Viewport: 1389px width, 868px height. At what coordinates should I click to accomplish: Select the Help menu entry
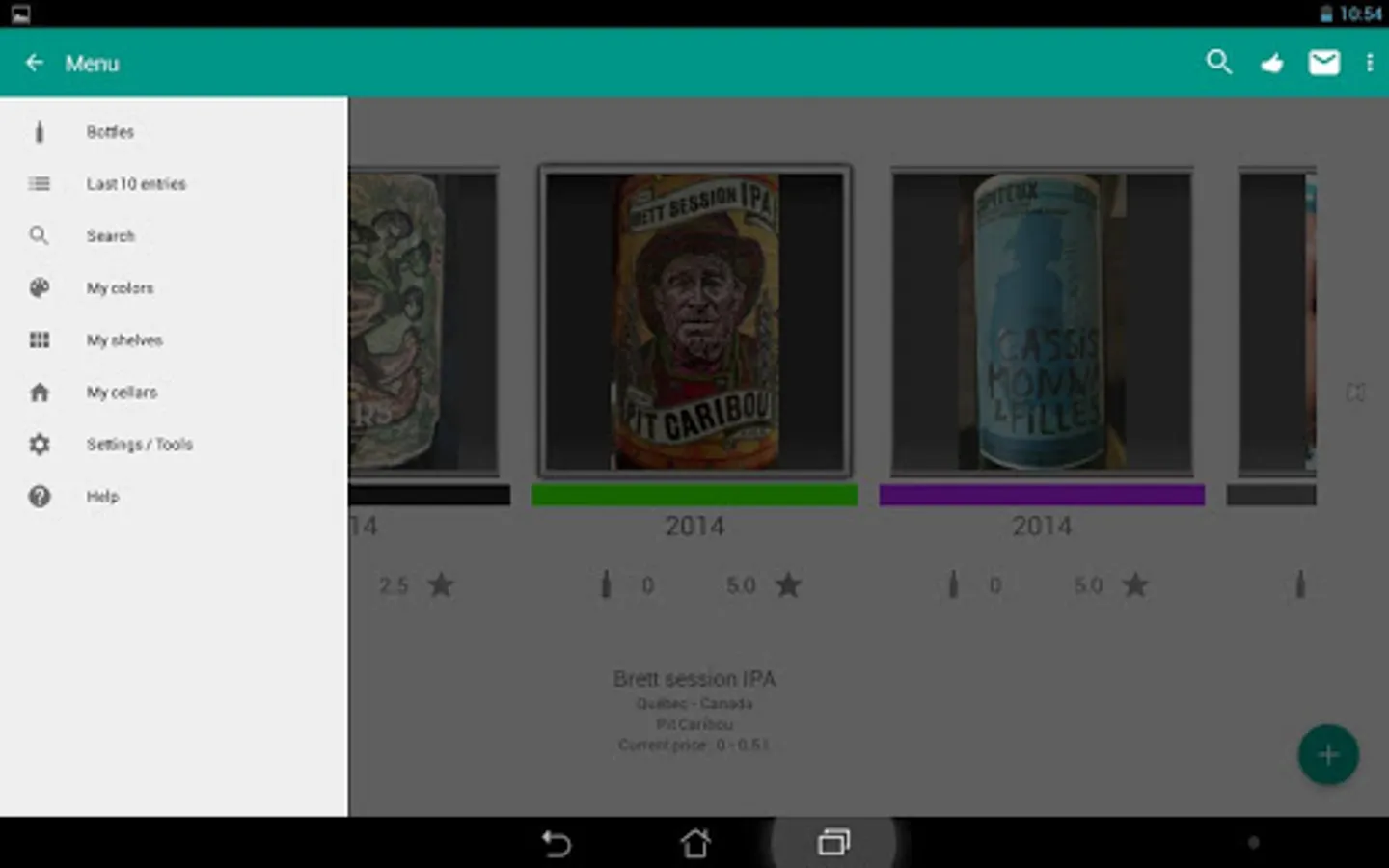pos(174,497)
